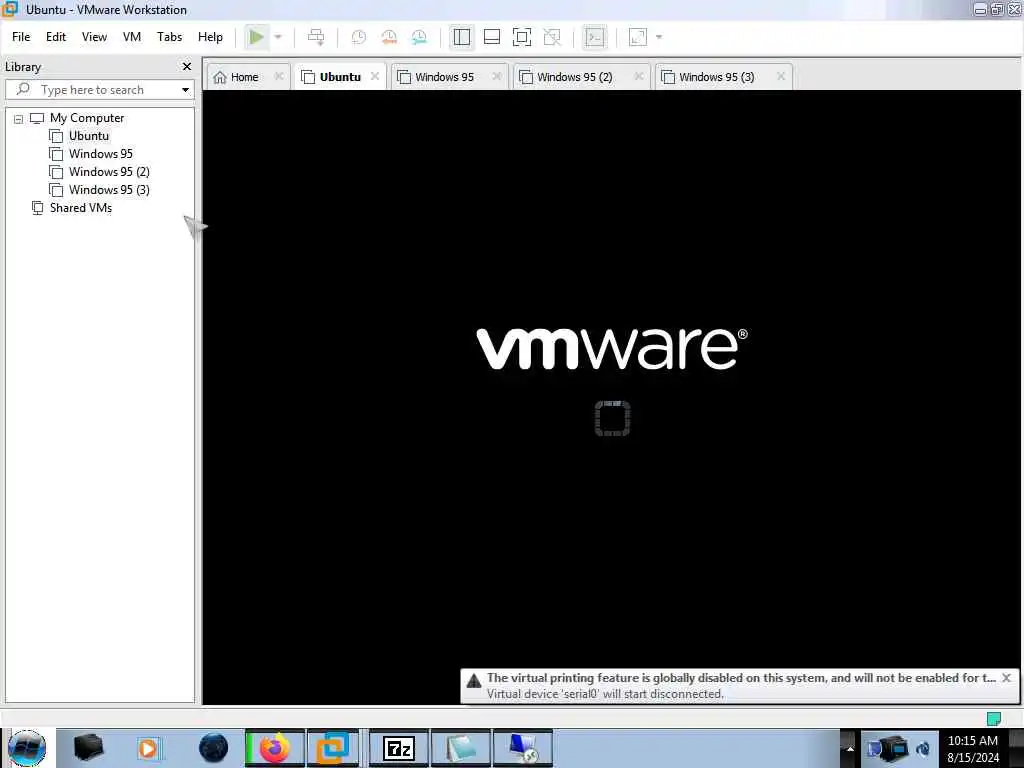Open the power options dropdown arrow
Screen dimensions: 1024x768
(278, 37)
